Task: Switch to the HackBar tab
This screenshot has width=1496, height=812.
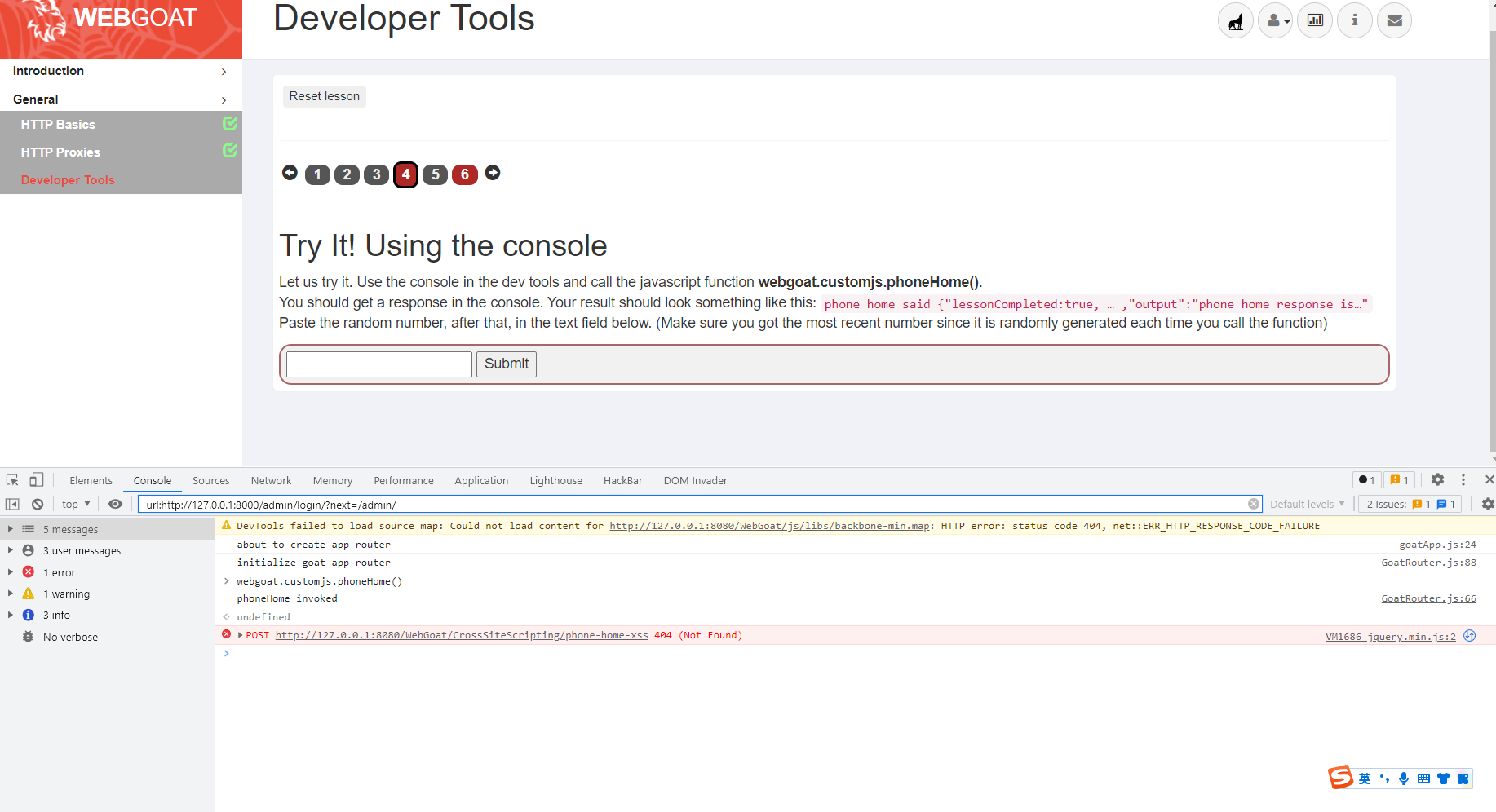Action: [623, 480]
